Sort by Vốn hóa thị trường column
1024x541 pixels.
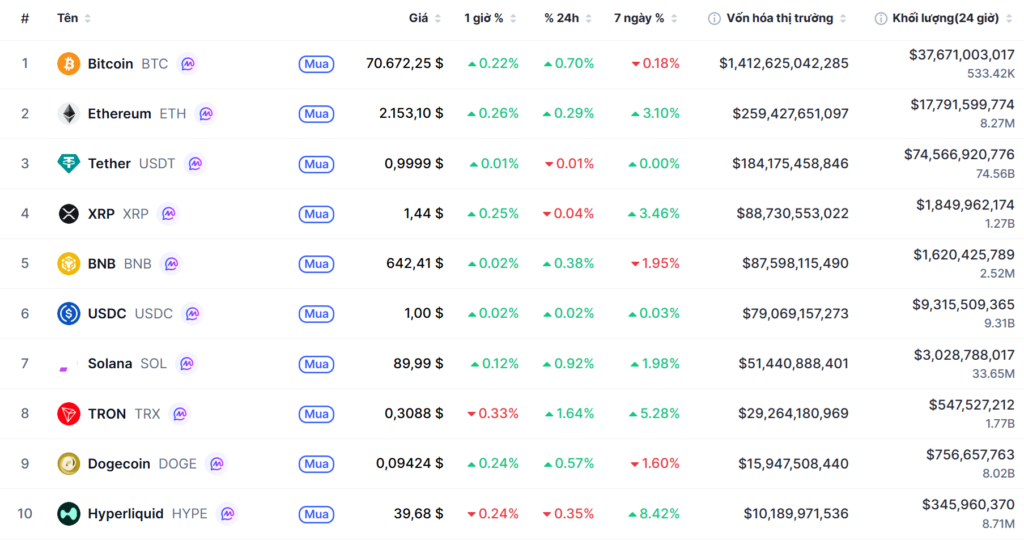[x=786, y=18]
